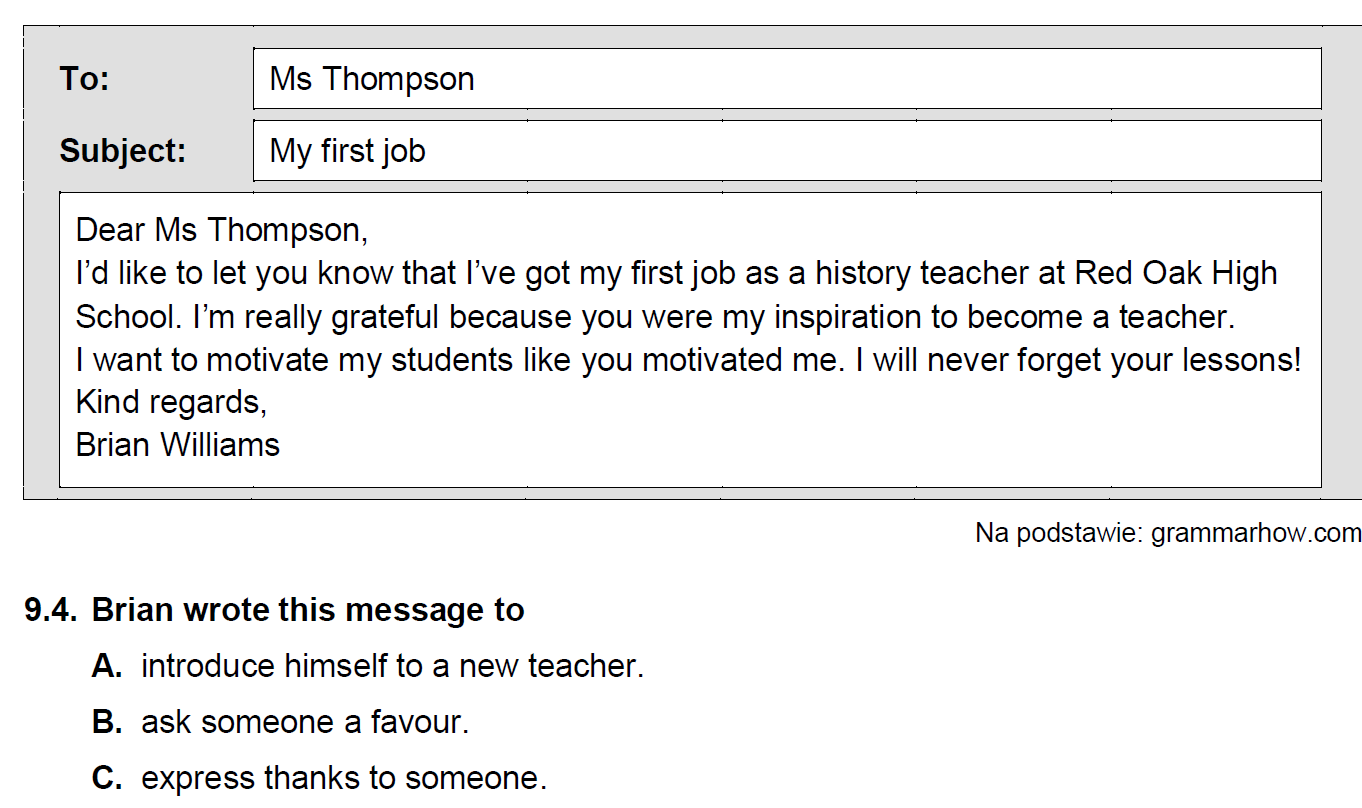
Task: Click the greeting Dear Ms Thompson
Action: (x=222, y=231)
